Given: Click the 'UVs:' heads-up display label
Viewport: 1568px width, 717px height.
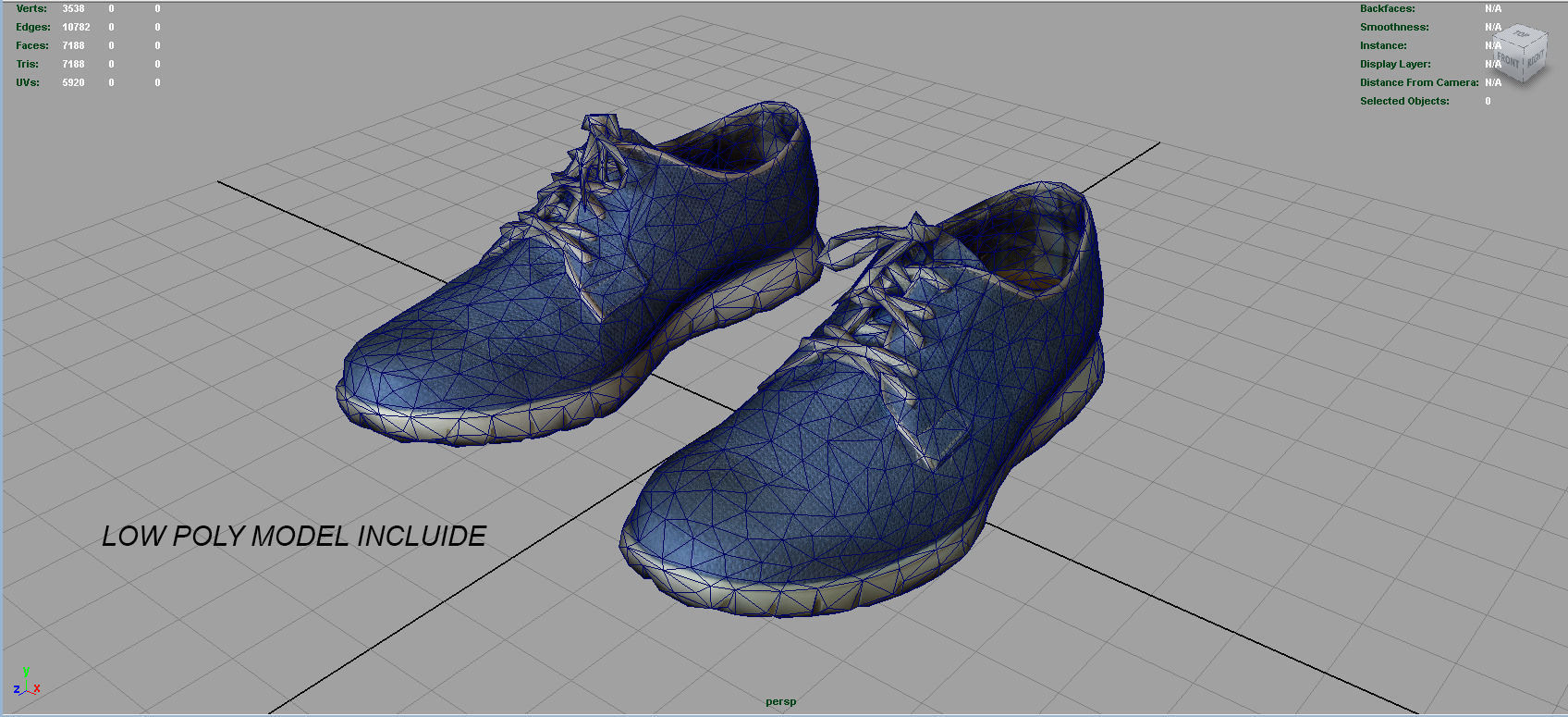Looking at the screenshot, I should 28,82.
